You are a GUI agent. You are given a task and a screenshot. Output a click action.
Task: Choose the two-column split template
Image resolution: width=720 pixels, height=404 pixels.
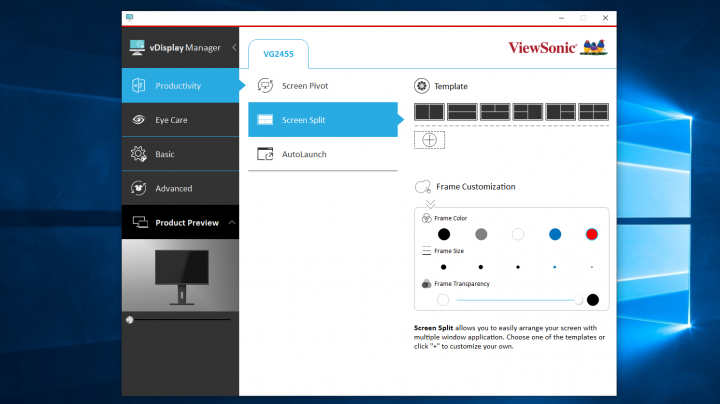click(429, 112)
